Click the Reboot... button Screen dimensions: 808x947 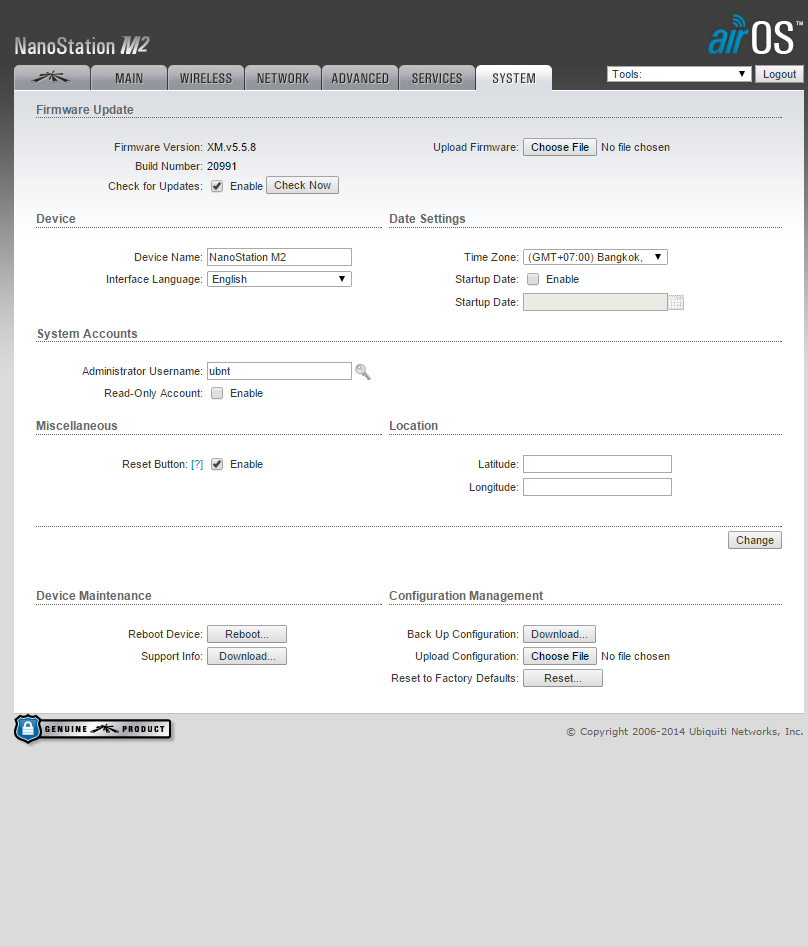tap(247, 634)
